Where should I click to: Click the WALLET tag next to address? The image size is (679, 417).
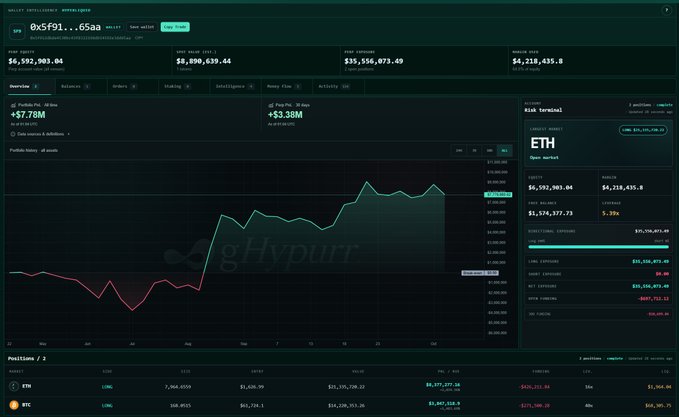[x=113, y=27]
